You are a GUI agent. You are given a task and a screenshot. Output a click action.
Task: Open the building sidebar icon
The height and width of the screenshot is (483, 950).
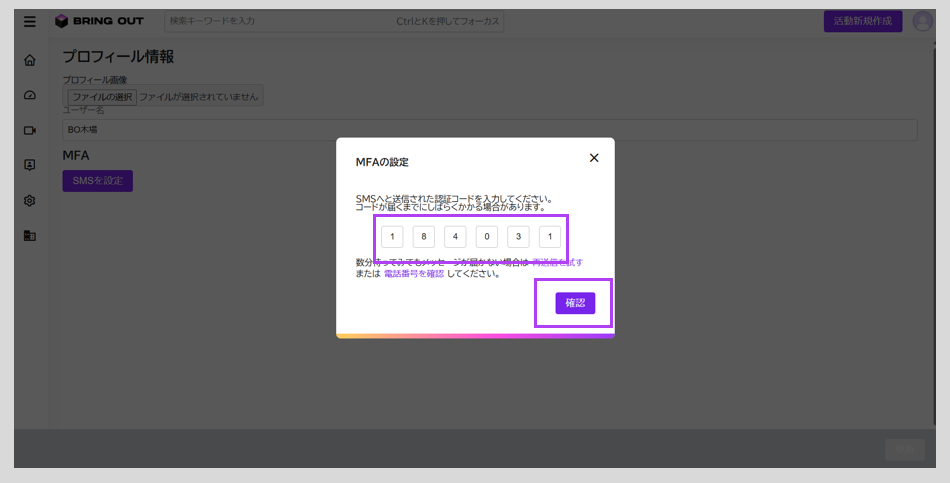coord(30,236)
